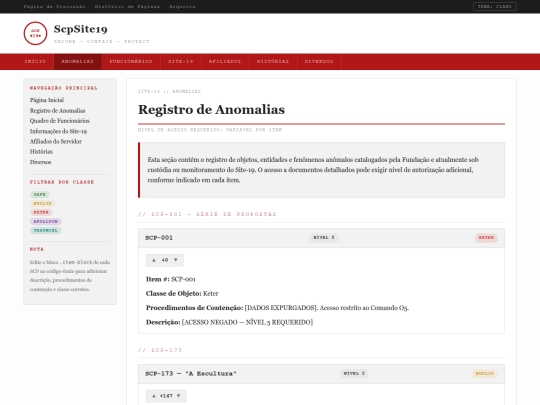Filter anomalies by Euclid class
The image size is (540, 405).
point(42,204)
